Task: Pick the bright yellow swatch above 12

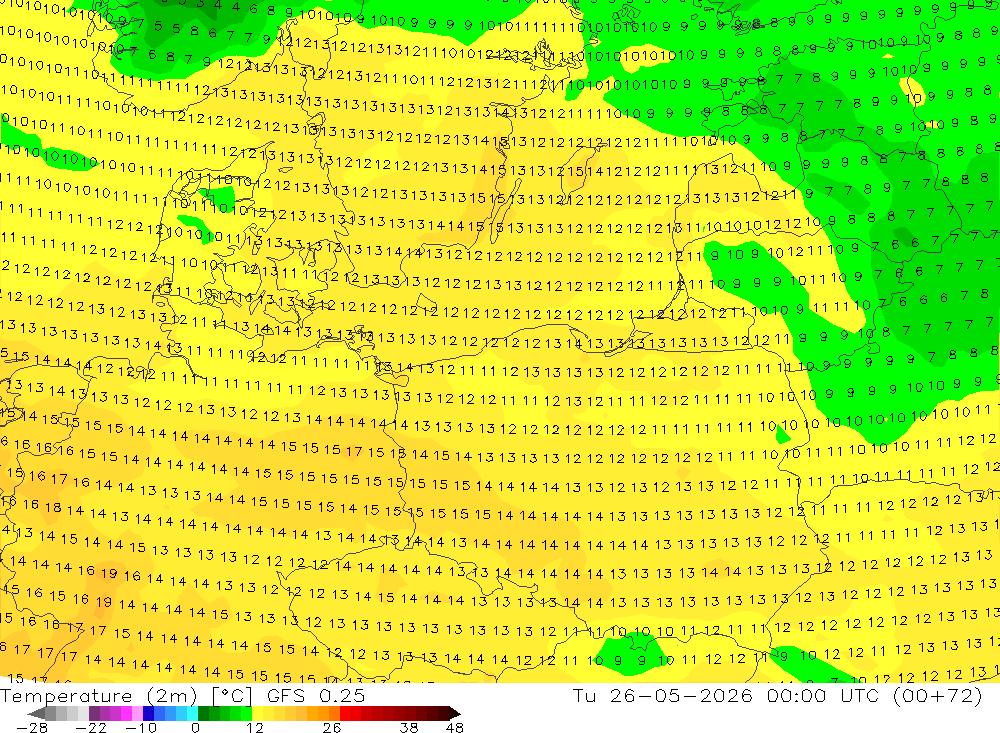Action: [258, 713]
